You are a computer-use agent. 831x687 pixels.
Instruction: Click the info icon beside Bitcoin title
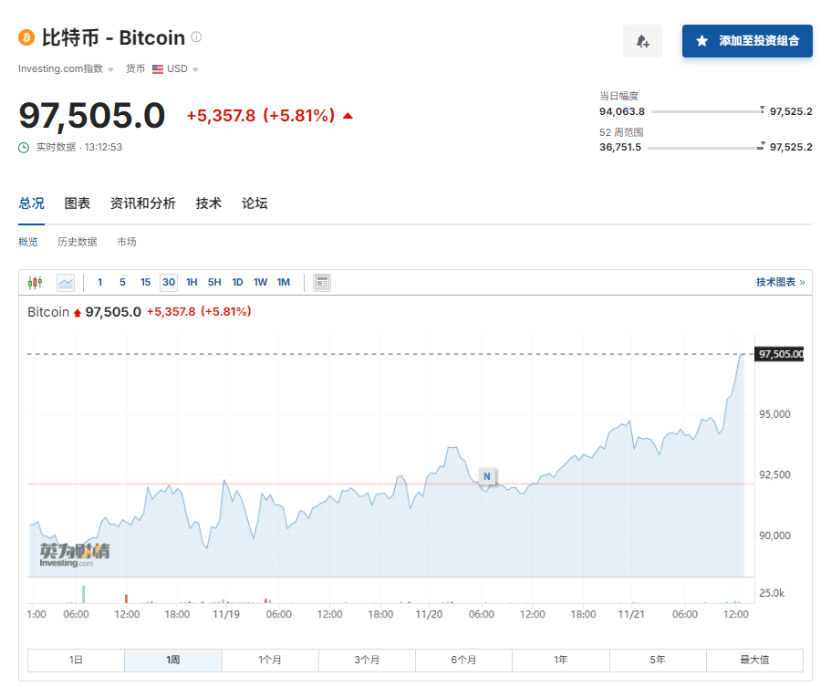(x=197, y=37)
